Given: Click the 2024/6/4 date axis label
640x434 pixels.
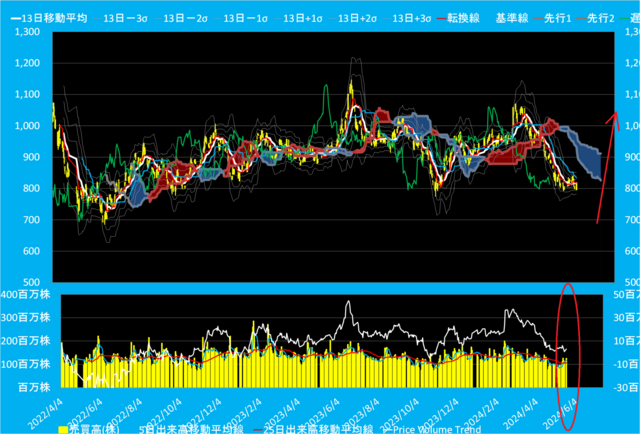Looking at the screenshot, I should pyautogui.click(x=560, y=414).
